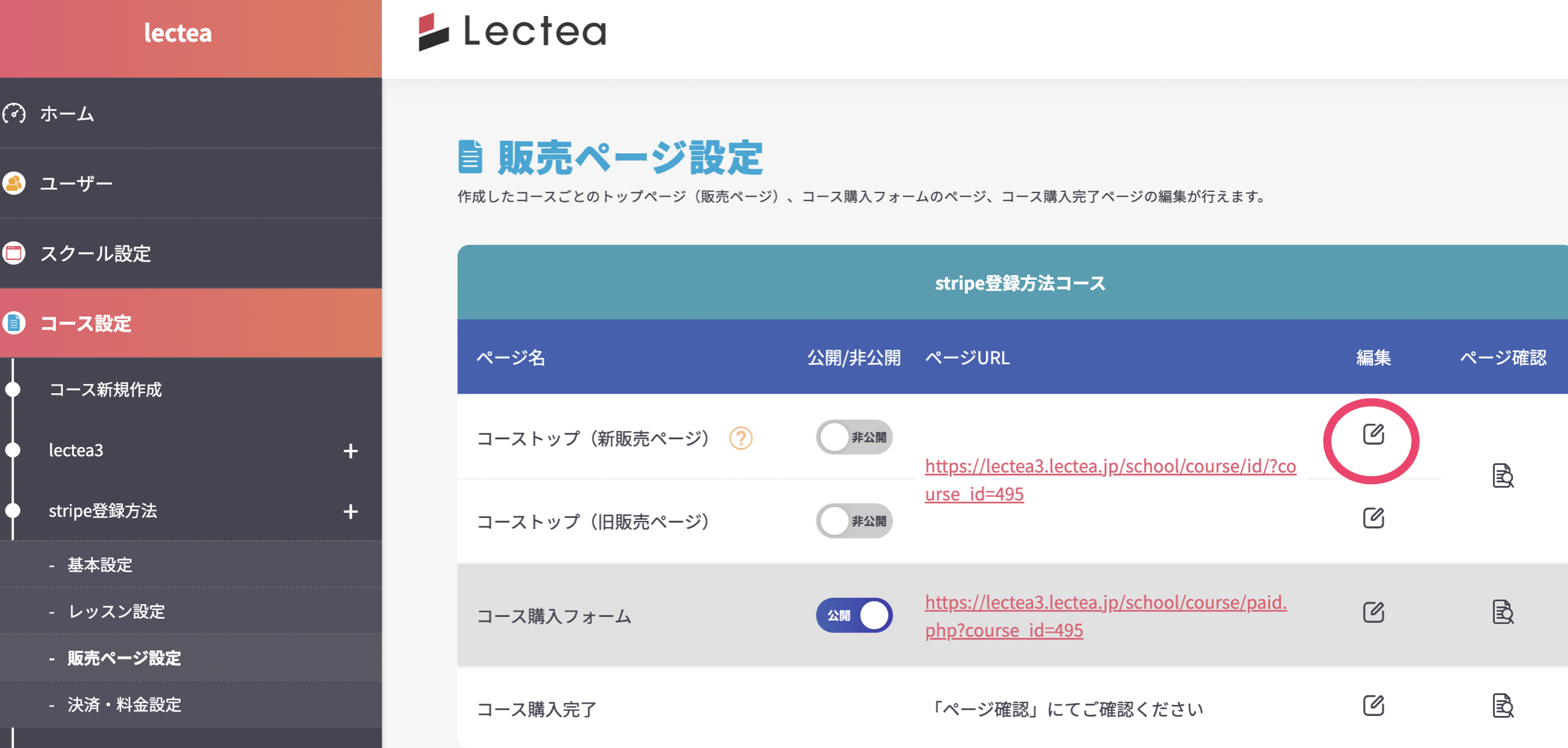Open the ホーム dashboard icon
The image size is (1568, 748).
pos(15,114)
